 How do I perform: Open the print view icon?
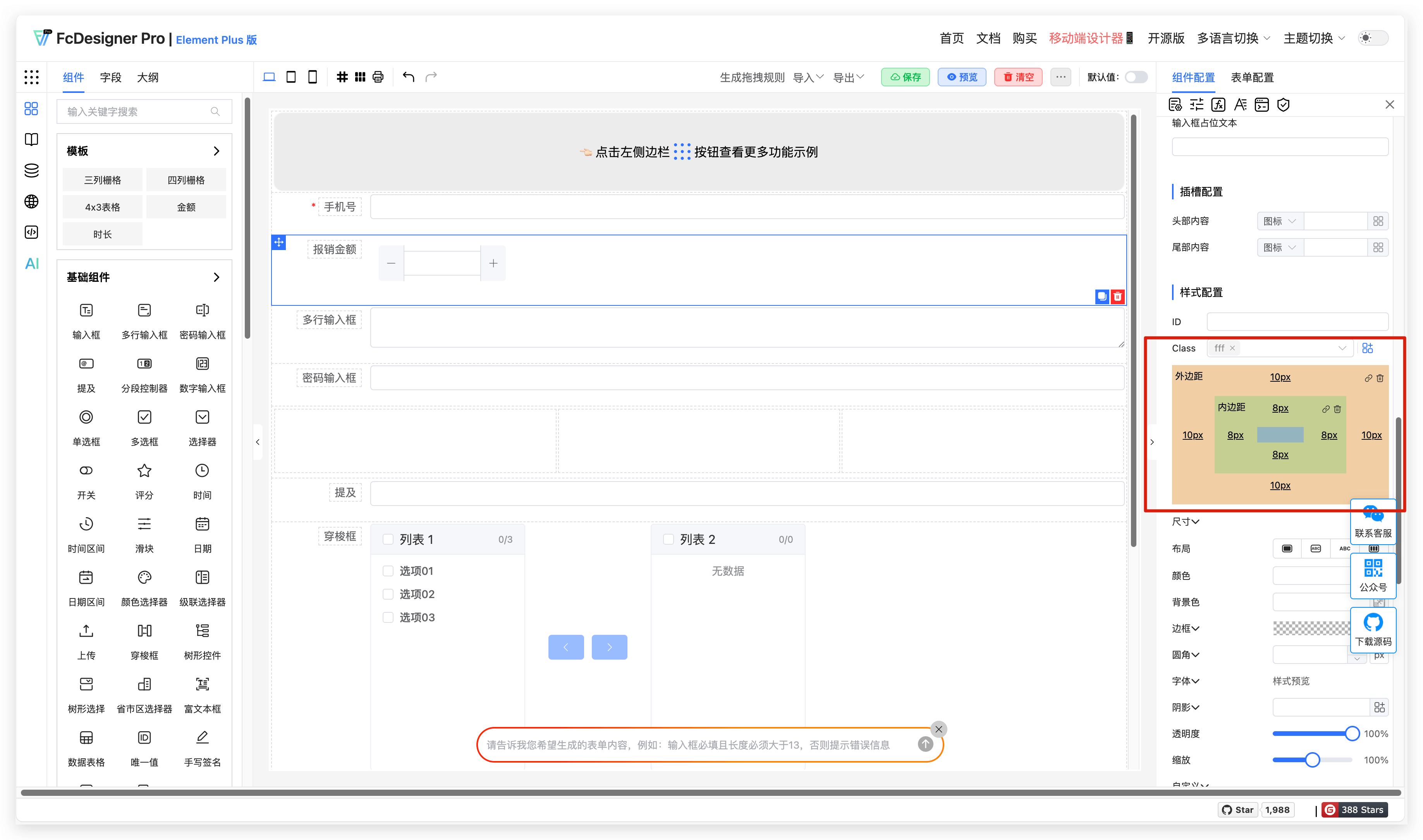[x=378, y=76]
